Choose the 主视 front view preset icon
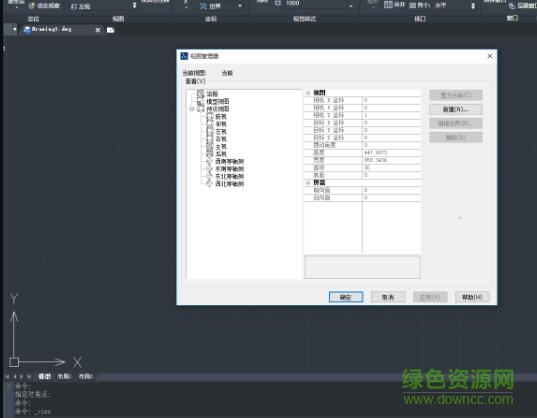 210,147
